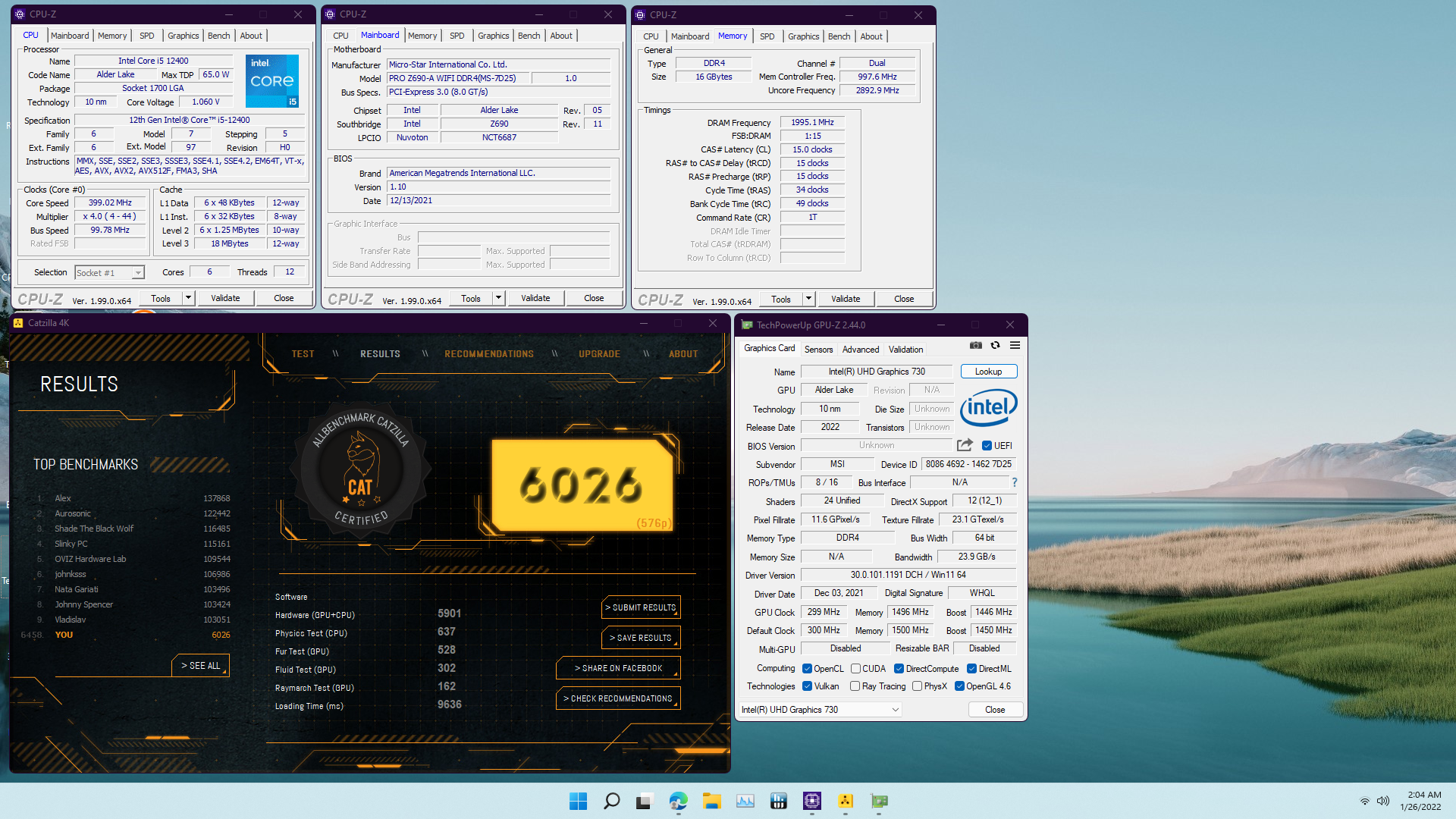Click GPU-Z screenshot camera icon
Viewport: 1456px width, 819px height.
coord(976,346)
